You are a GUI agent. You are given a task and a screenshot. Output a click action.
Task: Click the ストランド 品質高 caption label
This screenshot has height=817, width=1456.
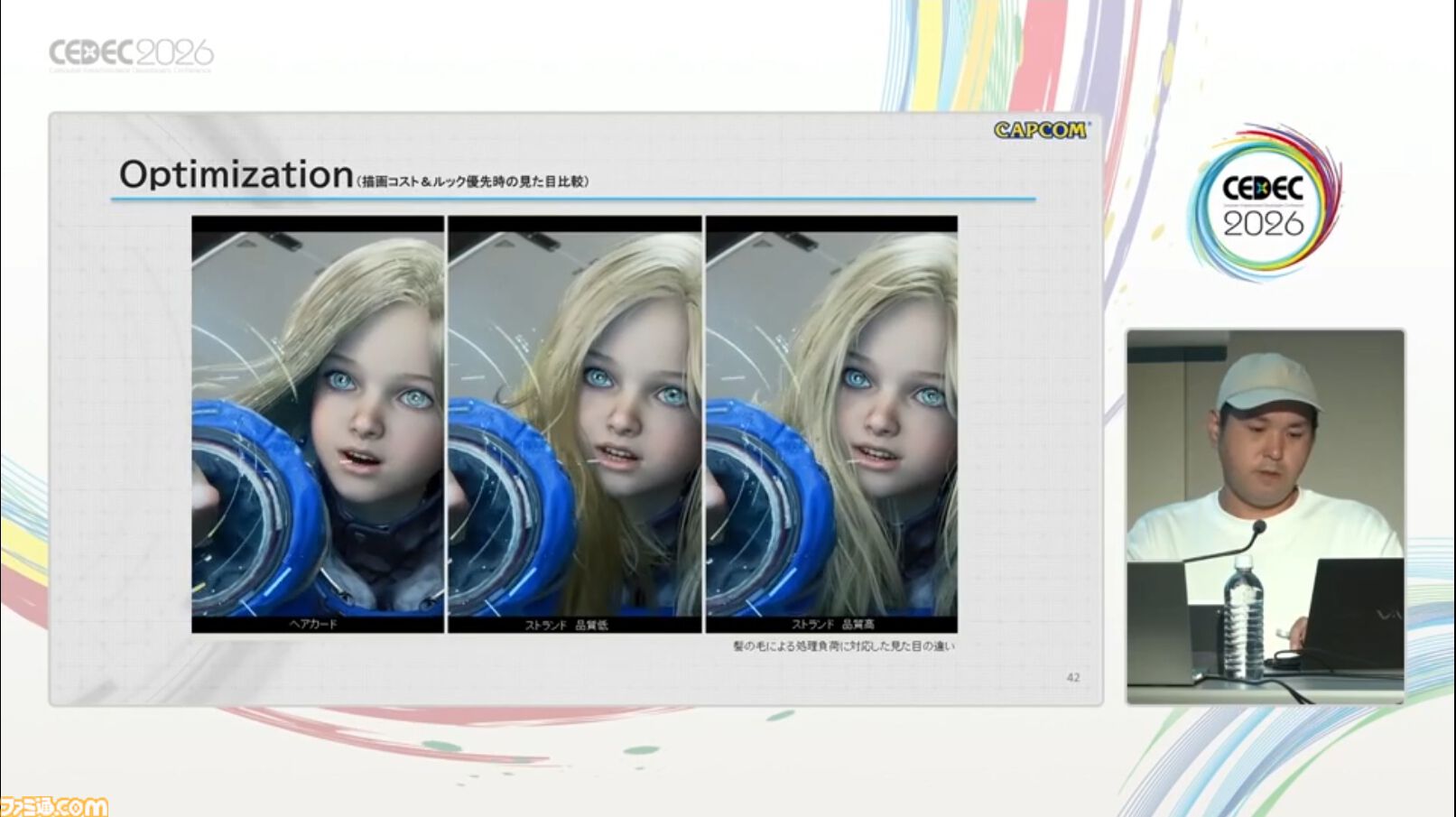coord(832,624)
